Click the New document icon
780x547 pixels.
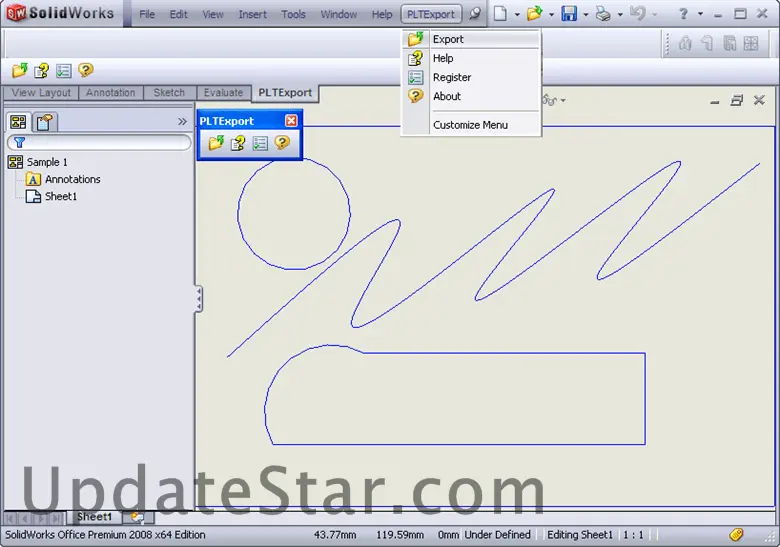click(500, 13)
